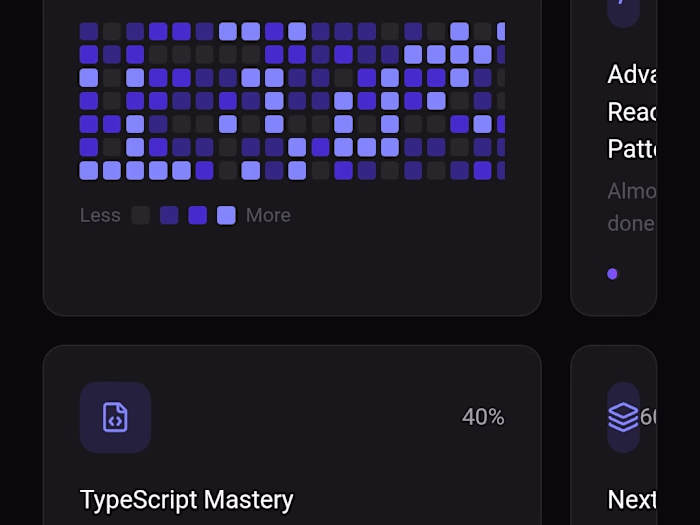Click the TypeScript Mastery code file icon
Image resolution: width=700 pixels, height=525 pixels.
click(x=115, y=417)
